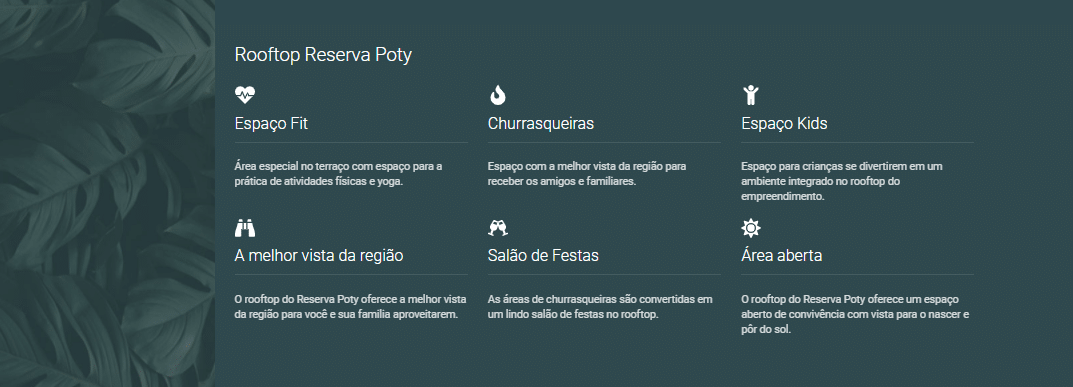This screenshot has width=1073, height=387.
Task: Click the Rooftop Reserva Poty section title
Action: pos(323,55)
